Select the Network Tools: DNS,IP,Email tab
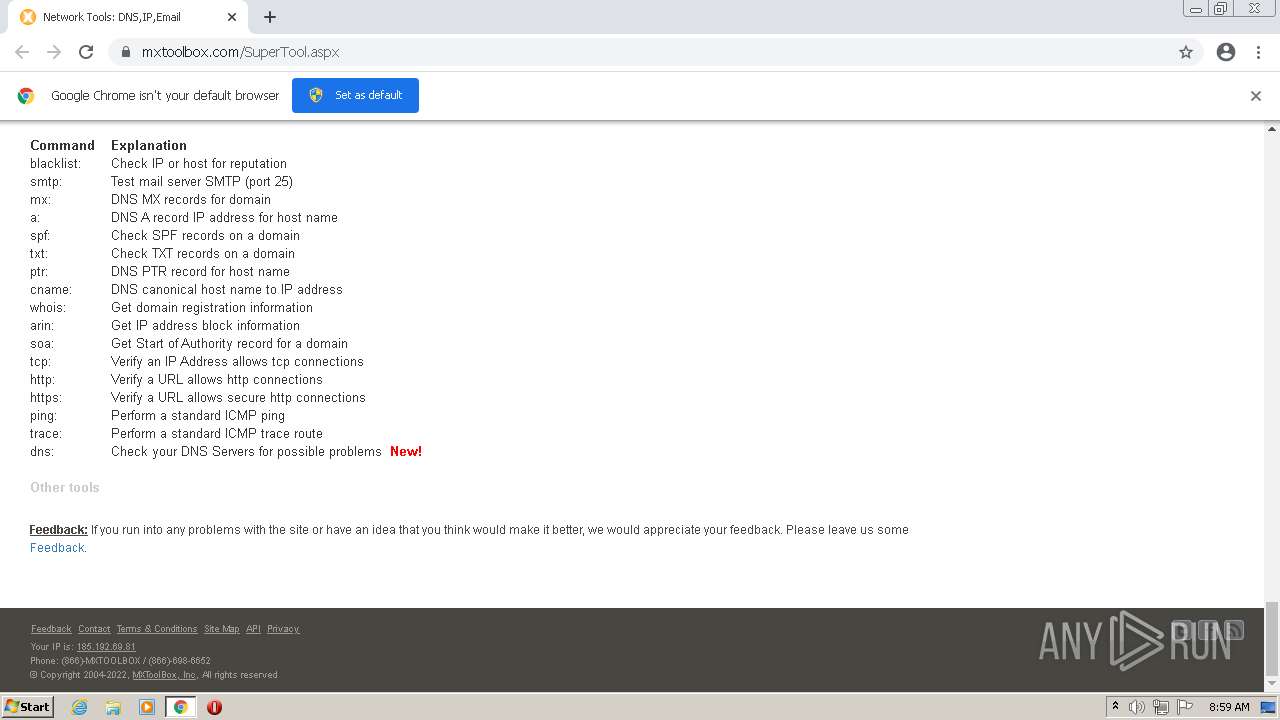The width and height of the screenshot is (1280, 720). (130, 17)
